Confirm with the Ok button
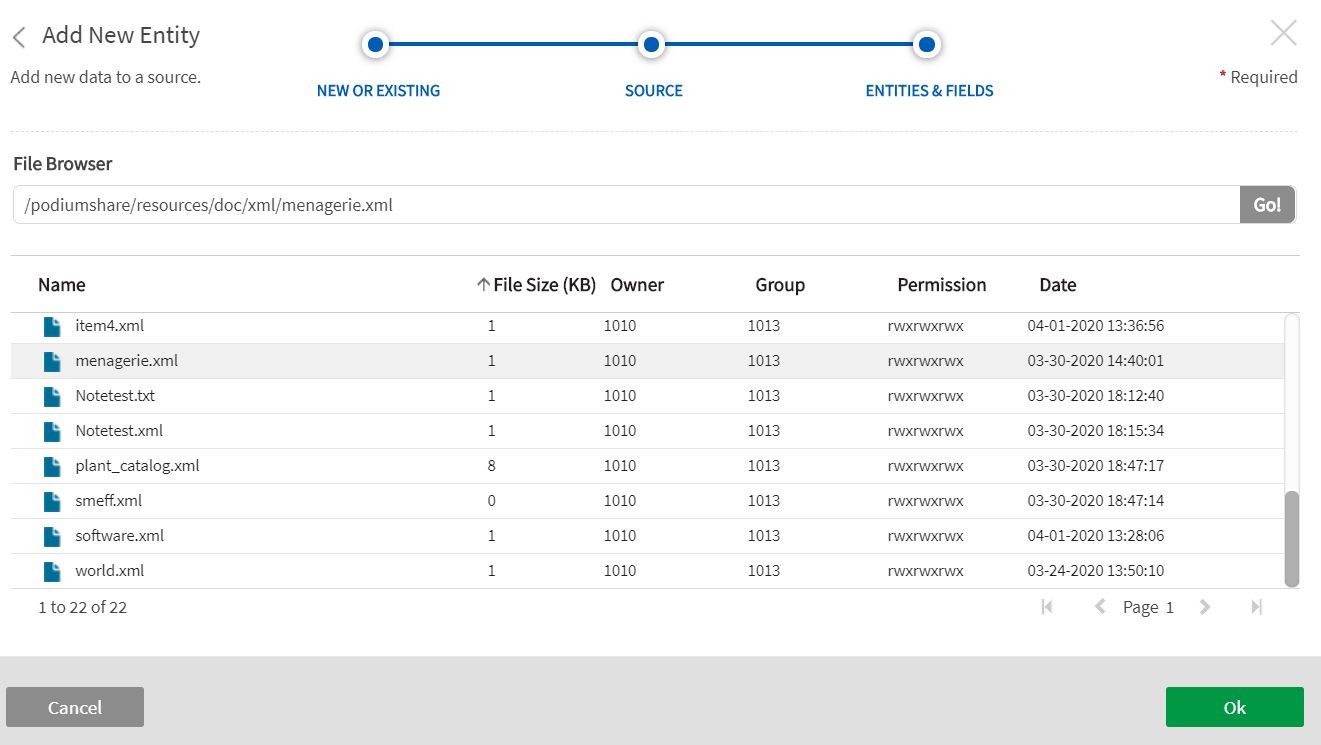The image size is (1321, 745). (x=1235, y=707)
